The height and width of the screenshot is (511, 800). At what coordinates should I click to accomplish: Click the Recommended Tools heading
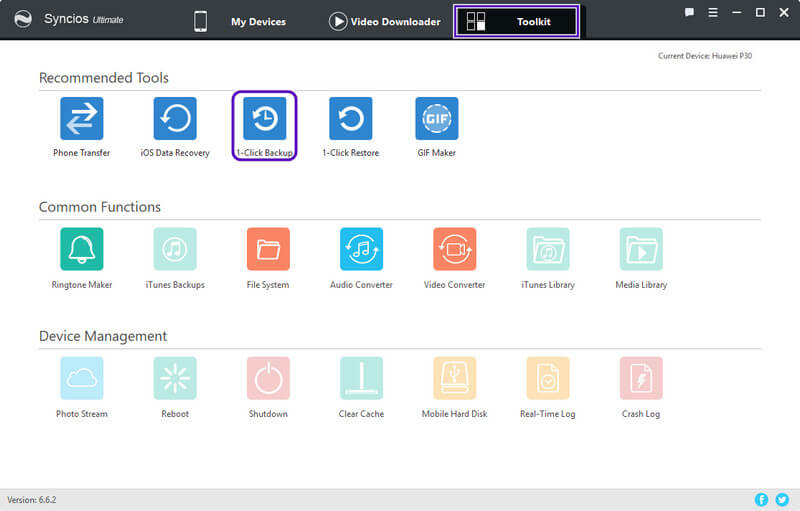(104, 78)
